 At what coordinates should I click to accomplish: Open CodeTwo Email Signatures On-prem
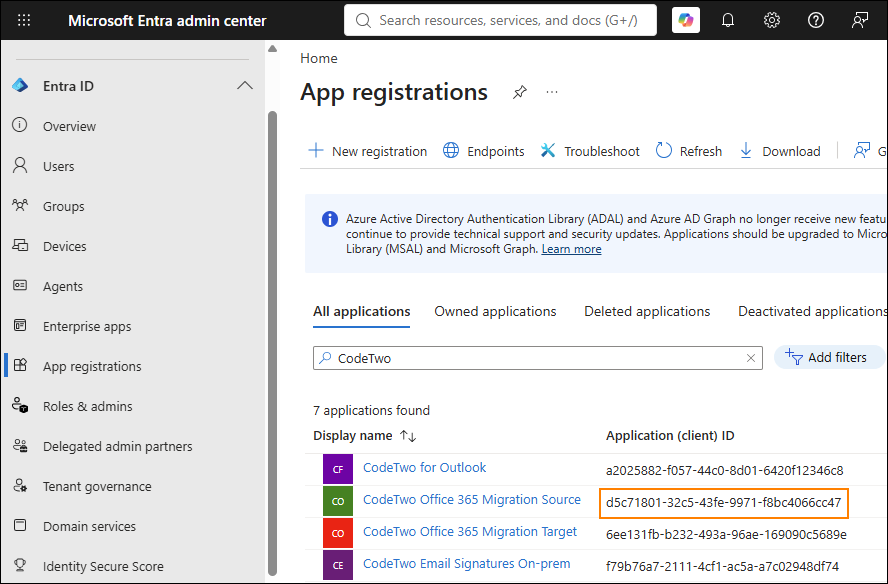coord(466,564)
